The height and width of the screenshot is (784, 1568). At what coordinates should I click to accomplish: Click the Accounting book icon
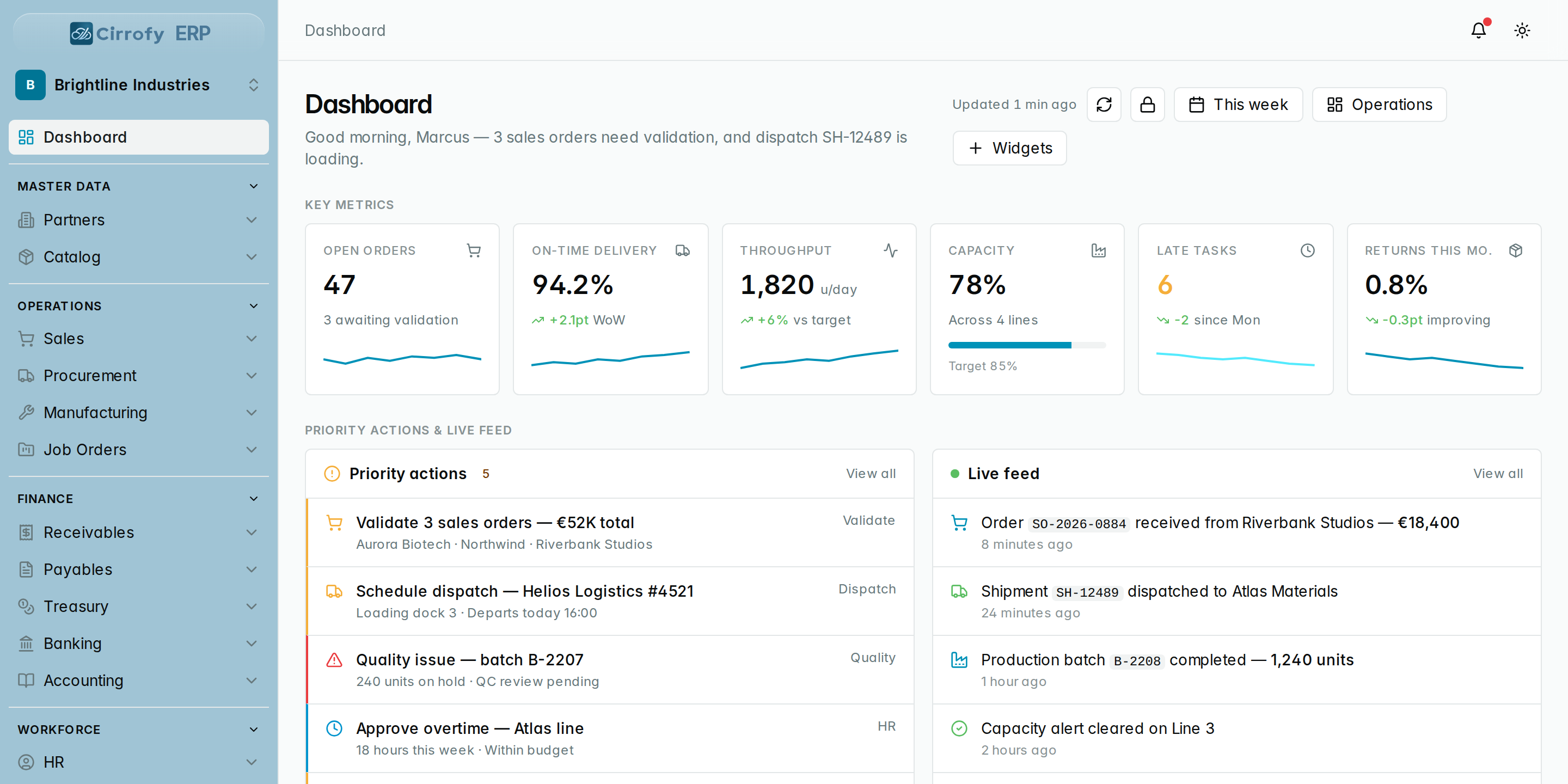pyautogui.click(x=26, y=681)
